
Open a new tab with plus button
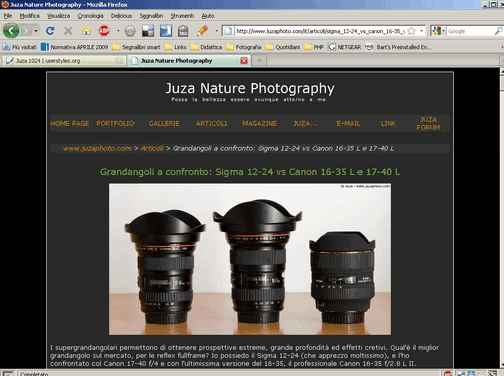(259, 61)
